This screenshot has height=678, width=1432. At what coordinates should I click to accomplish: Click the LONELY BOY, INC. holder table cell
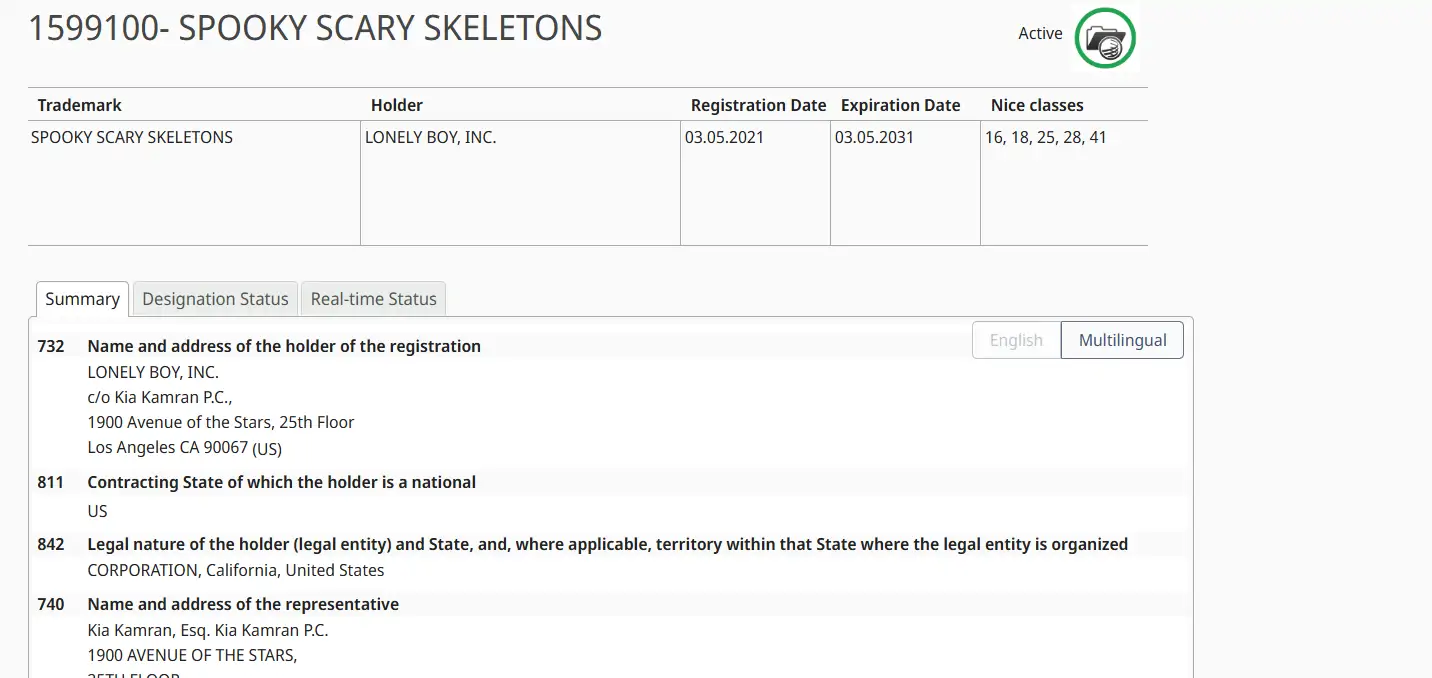coord(430,138)
